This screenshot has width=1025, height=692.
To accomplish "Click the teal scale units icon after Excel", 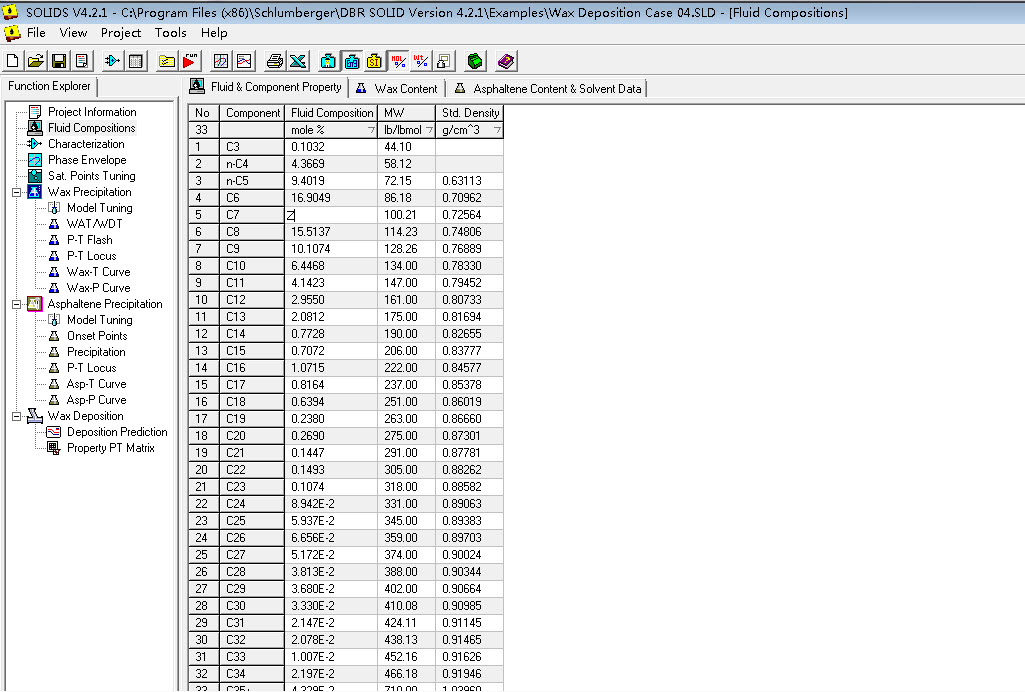I will [x=328, y=61].
